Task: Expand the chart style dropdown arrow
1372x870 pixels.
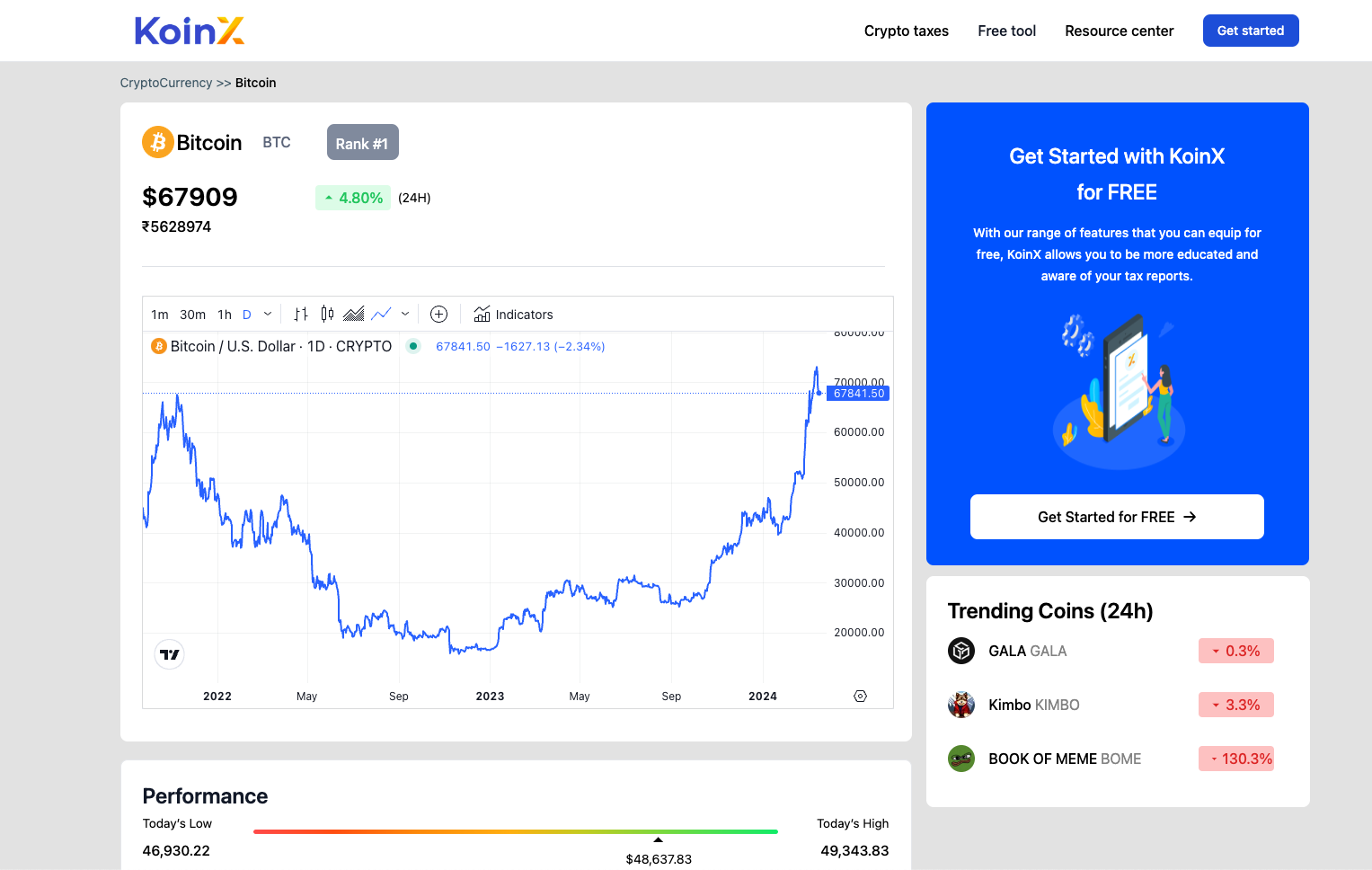Action: 405,315
